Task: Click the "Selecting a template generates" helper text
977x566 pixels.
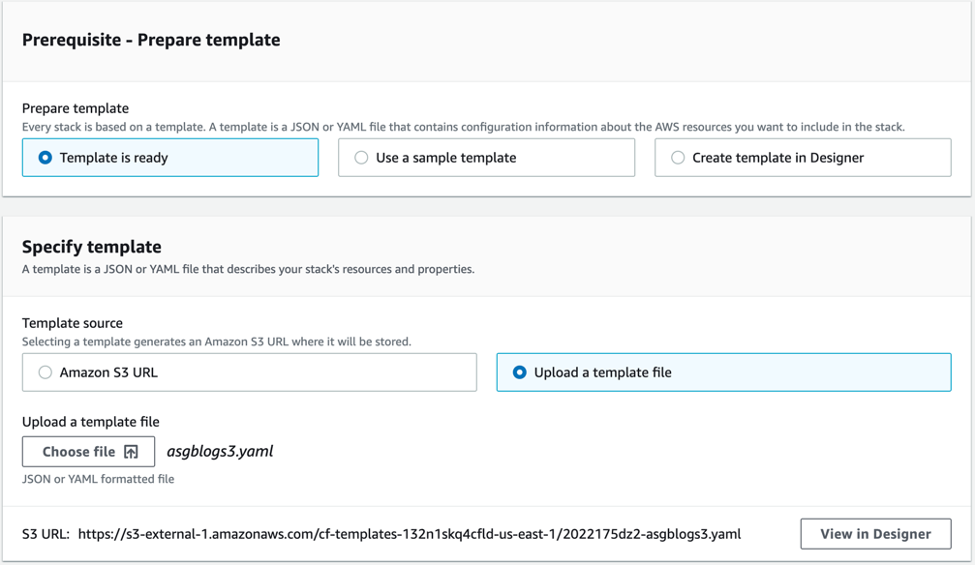Action: (216, 342)
